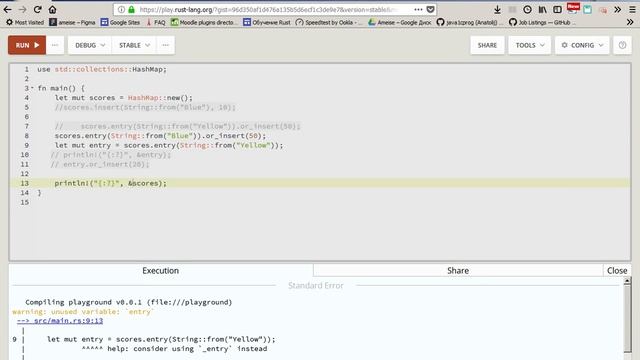Show site information icon in address bar
This screenshot has width=640, height=360.
[x=122, y=9]
